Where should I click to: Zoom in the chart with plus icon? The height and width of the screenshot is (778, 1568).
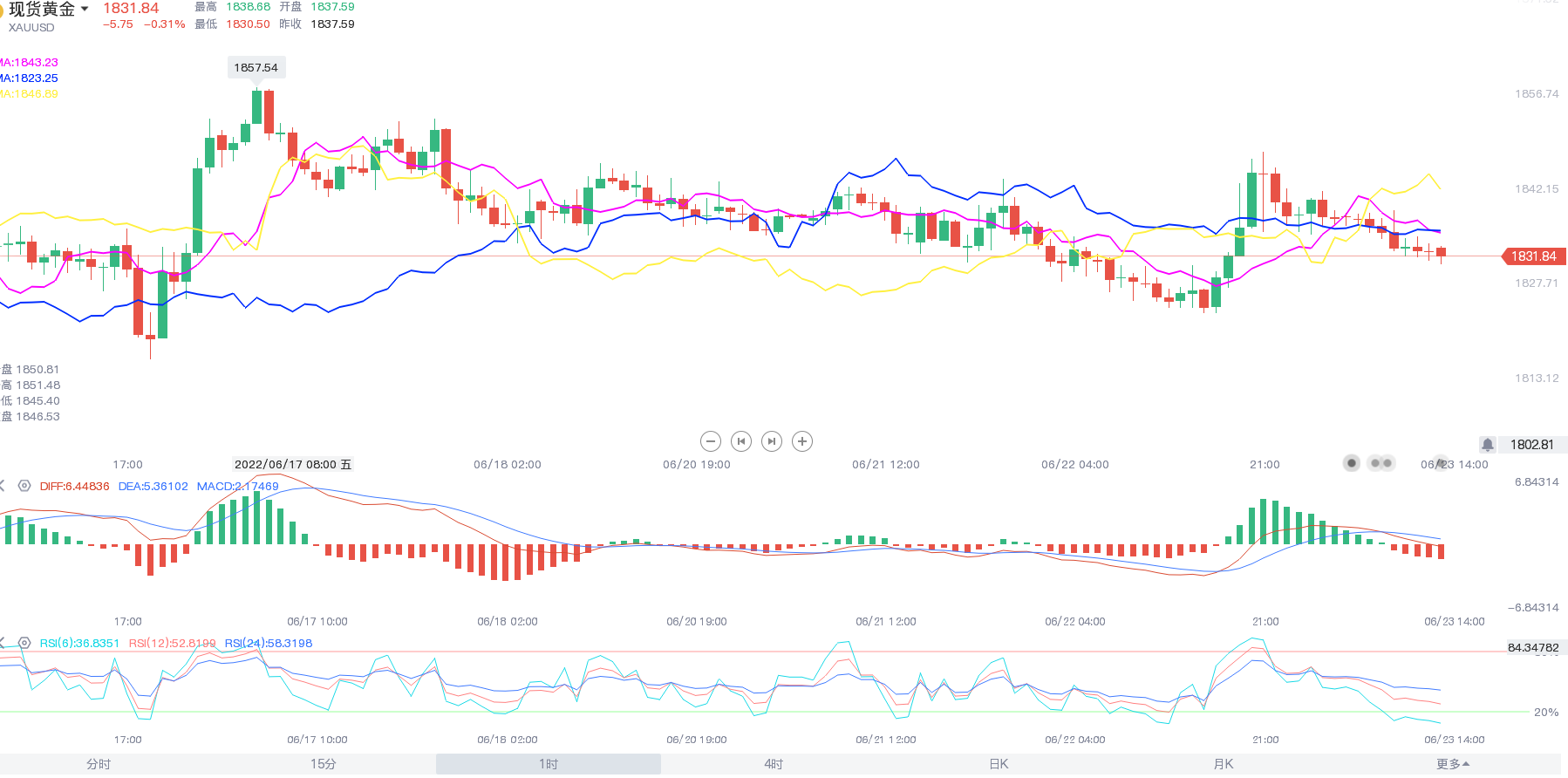point(802,441)
